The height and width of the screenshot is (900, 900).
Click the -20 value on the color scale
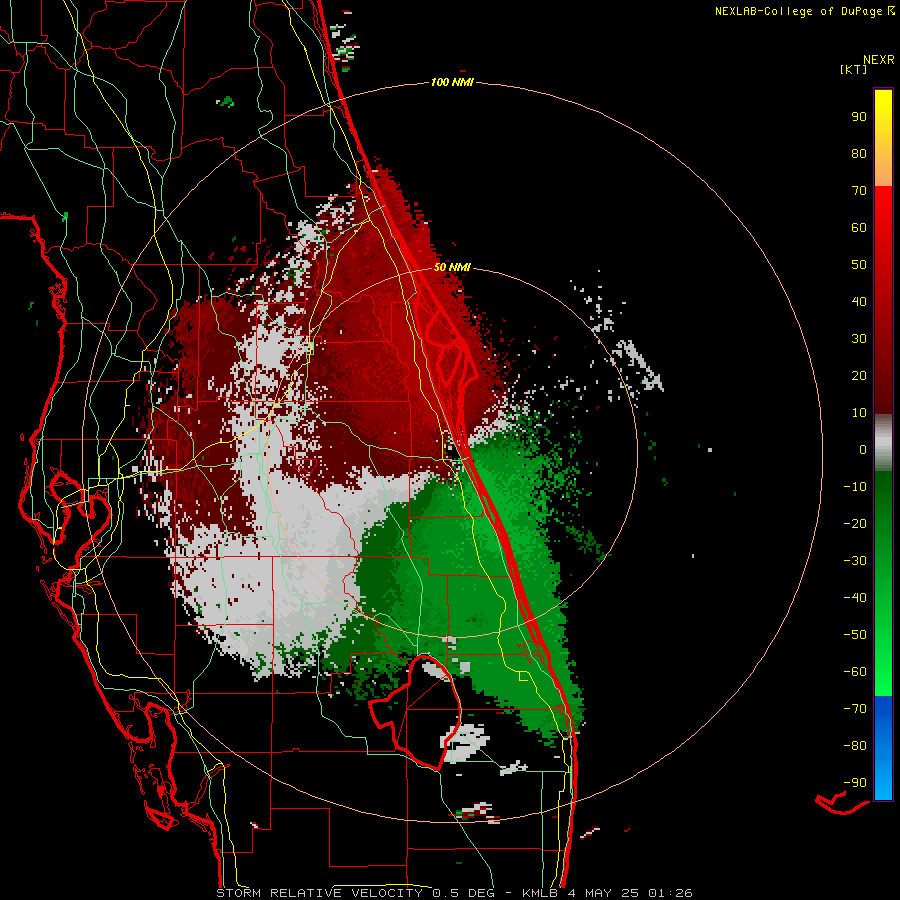[855, 523]
